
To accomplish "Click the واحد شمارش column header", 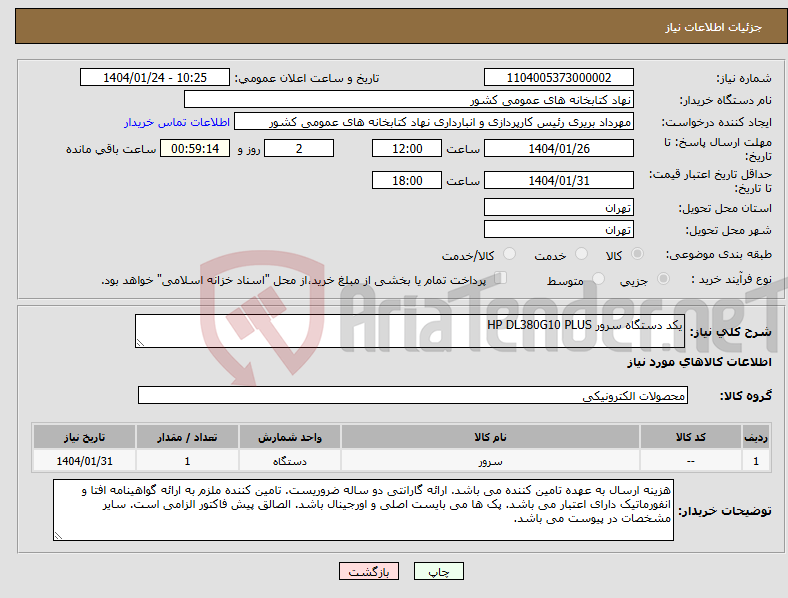I will [x=289, y=437].
